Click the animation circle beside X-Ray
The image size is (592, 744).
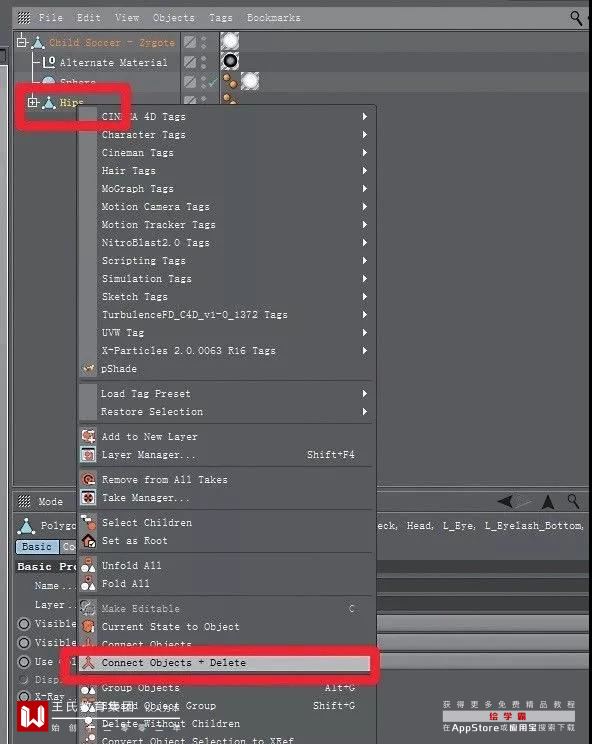[x=24, y=697]
